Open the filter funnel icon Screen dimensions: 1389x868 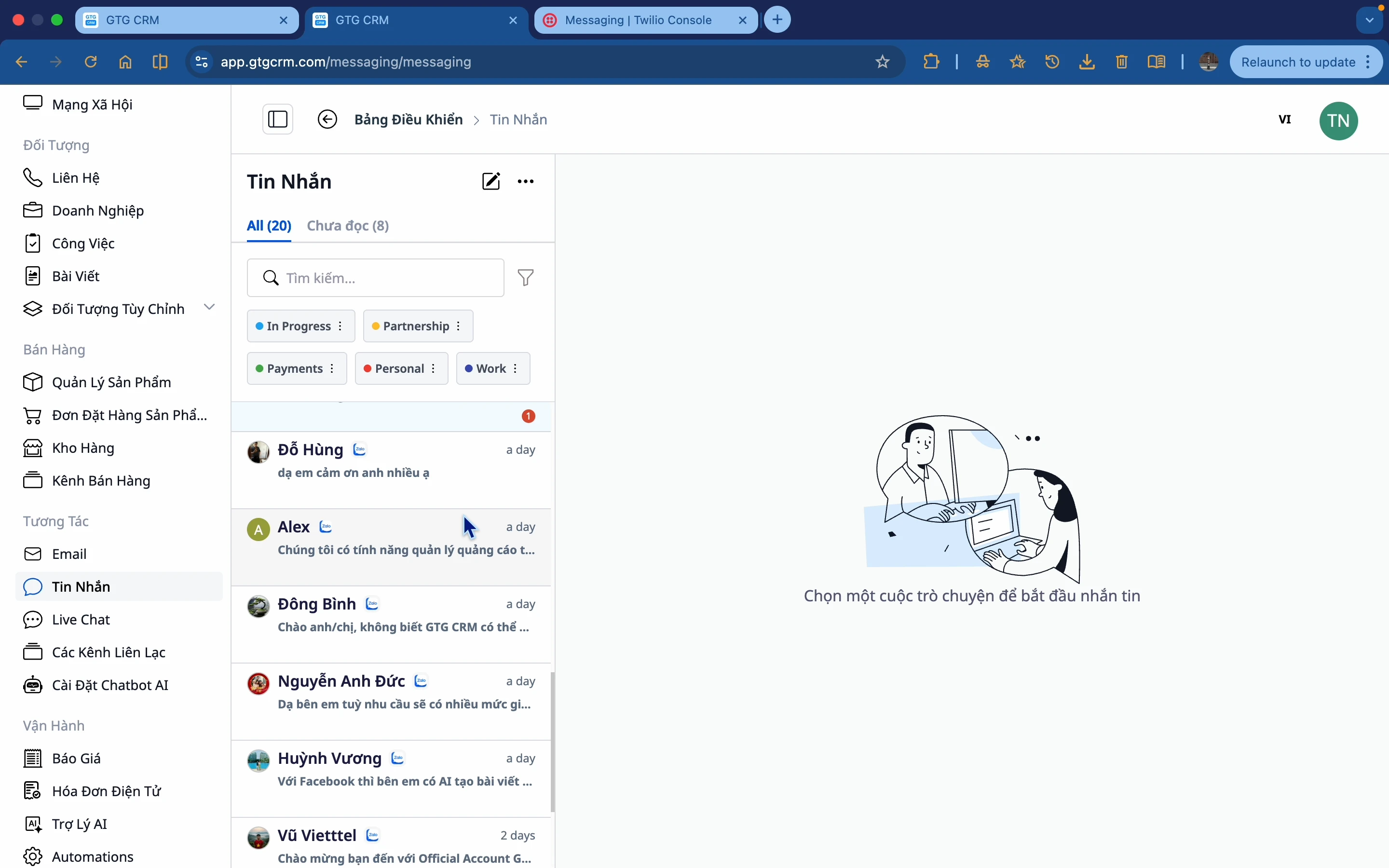click(526, 278)
